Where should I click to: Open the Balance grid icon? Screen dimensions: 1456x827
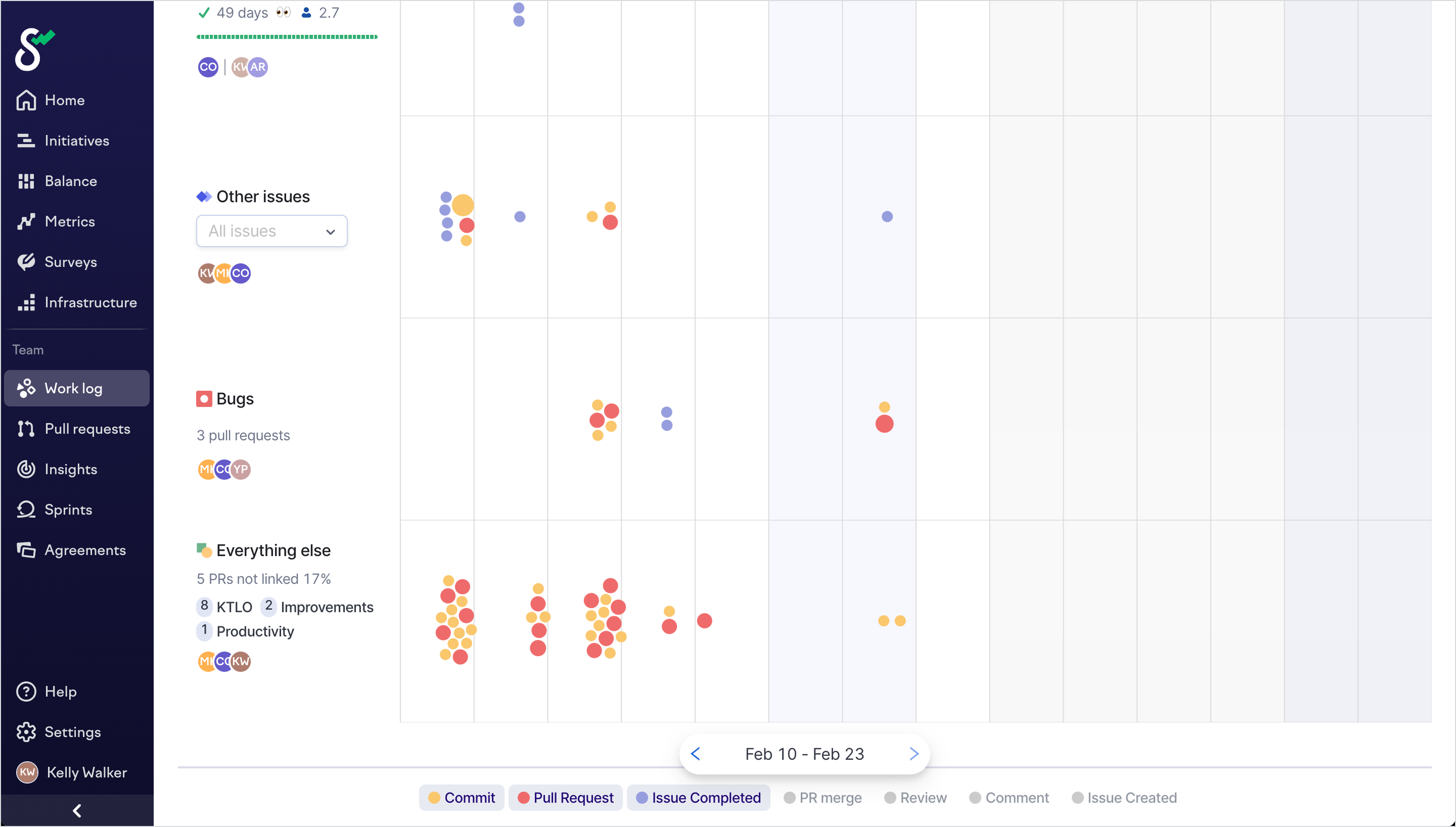tap(26, 181)
